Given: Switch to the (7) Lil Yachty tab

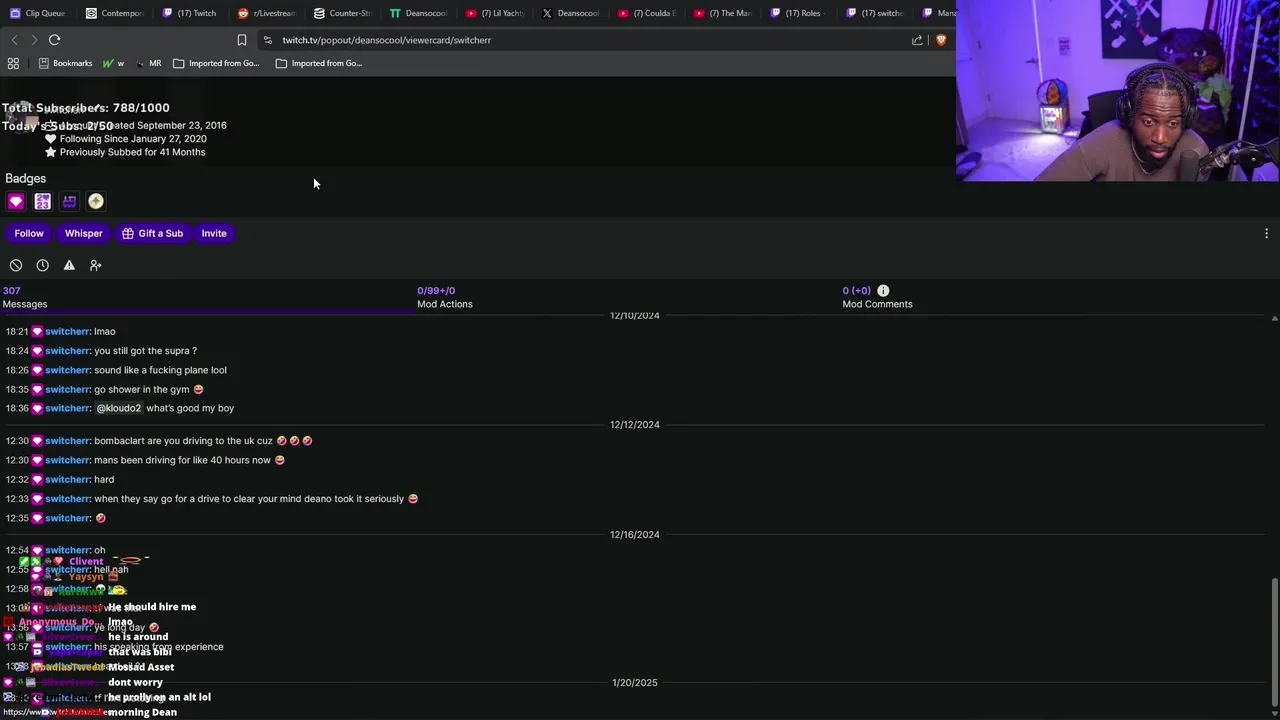Looking at the screenshot, I should [495, 13].
